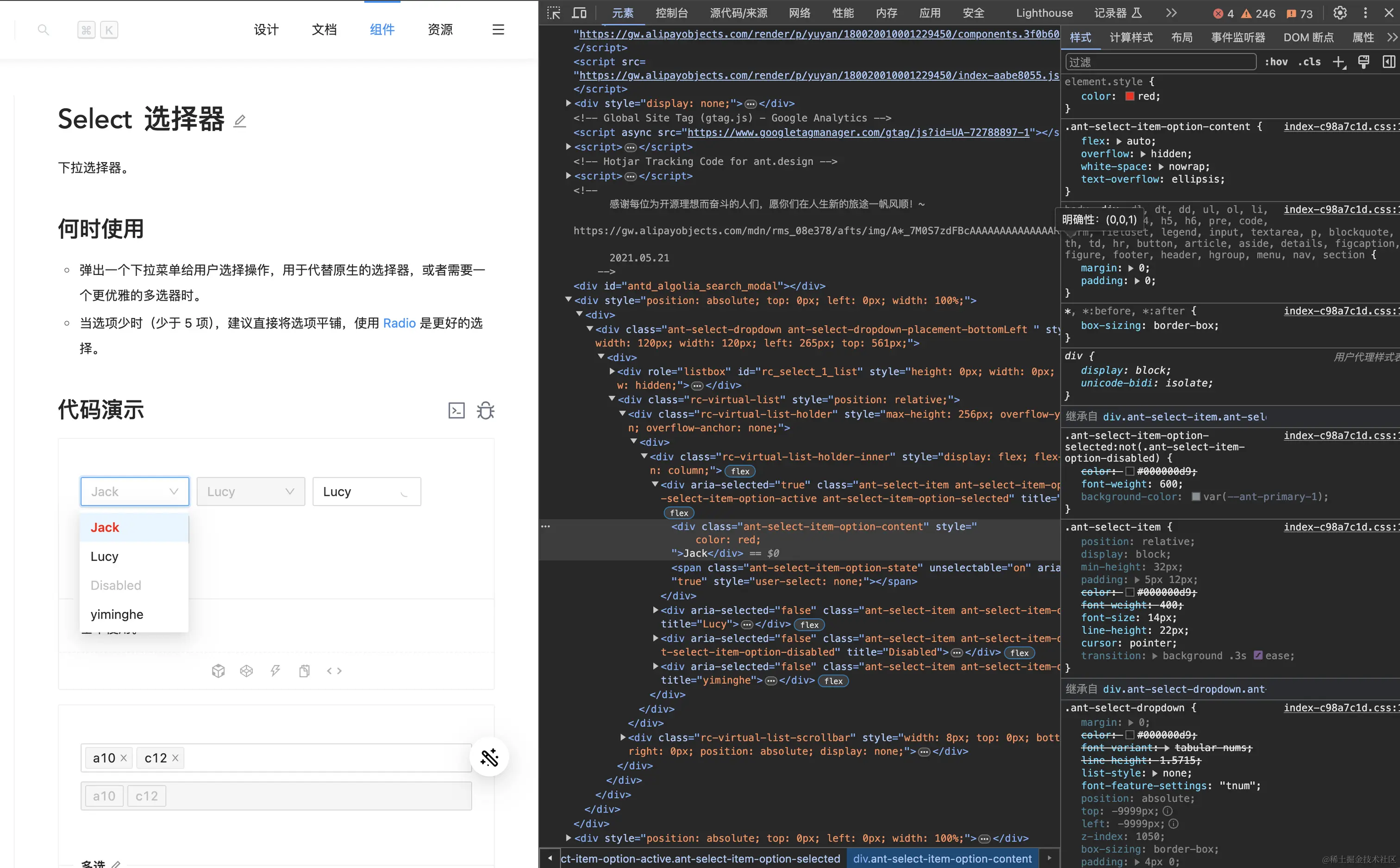The image size is (1400, 868).
Task: Open index-c98a7c1d.css link for .ant-select-item
Action: pos(1341,527)
